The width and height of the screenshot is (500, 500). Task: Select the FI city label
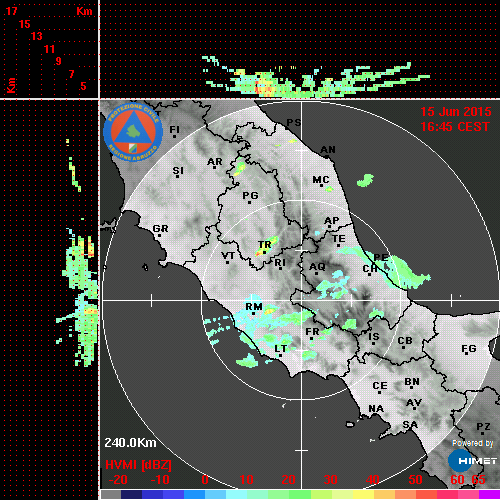[174, 129]
